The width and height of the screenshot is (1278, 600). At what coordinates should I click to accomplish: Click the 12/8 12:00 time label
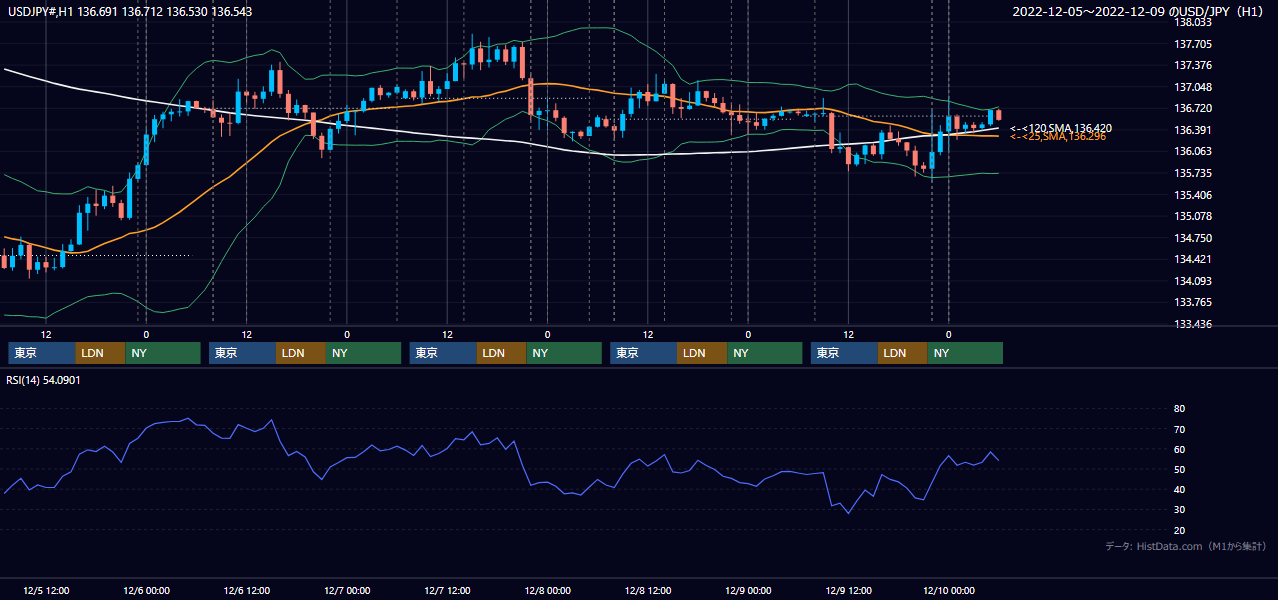648,591
